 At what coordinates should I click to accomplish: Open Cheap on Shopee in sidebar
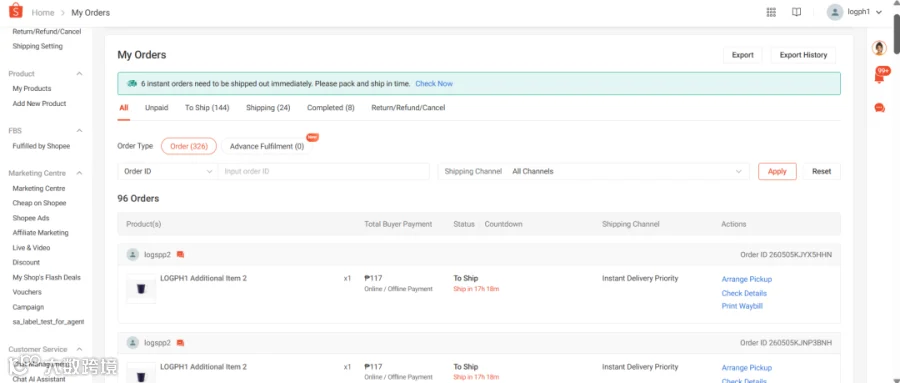tap(39, 203)
